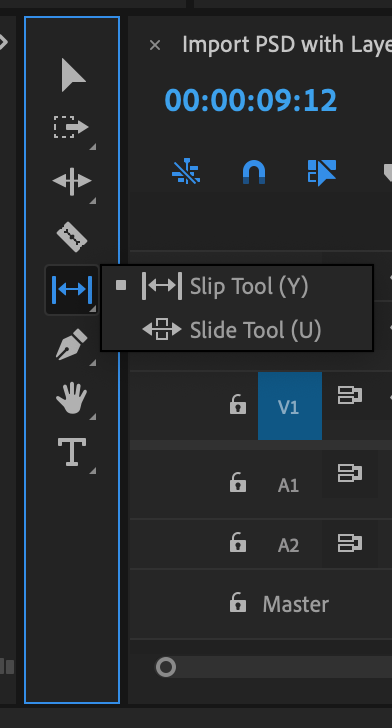This screenshot has width=392, height=728.
Task: Toggle lock on A1 track
Action: tap(238, 482)
